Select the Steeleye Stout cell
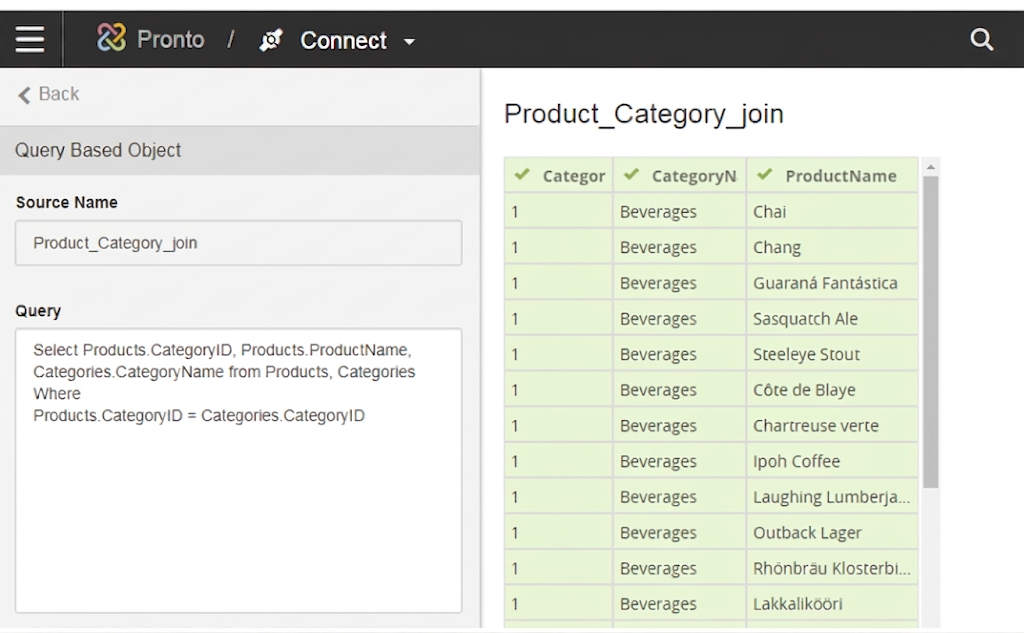Screen dimensions: 1024x633 coord(832,354)
